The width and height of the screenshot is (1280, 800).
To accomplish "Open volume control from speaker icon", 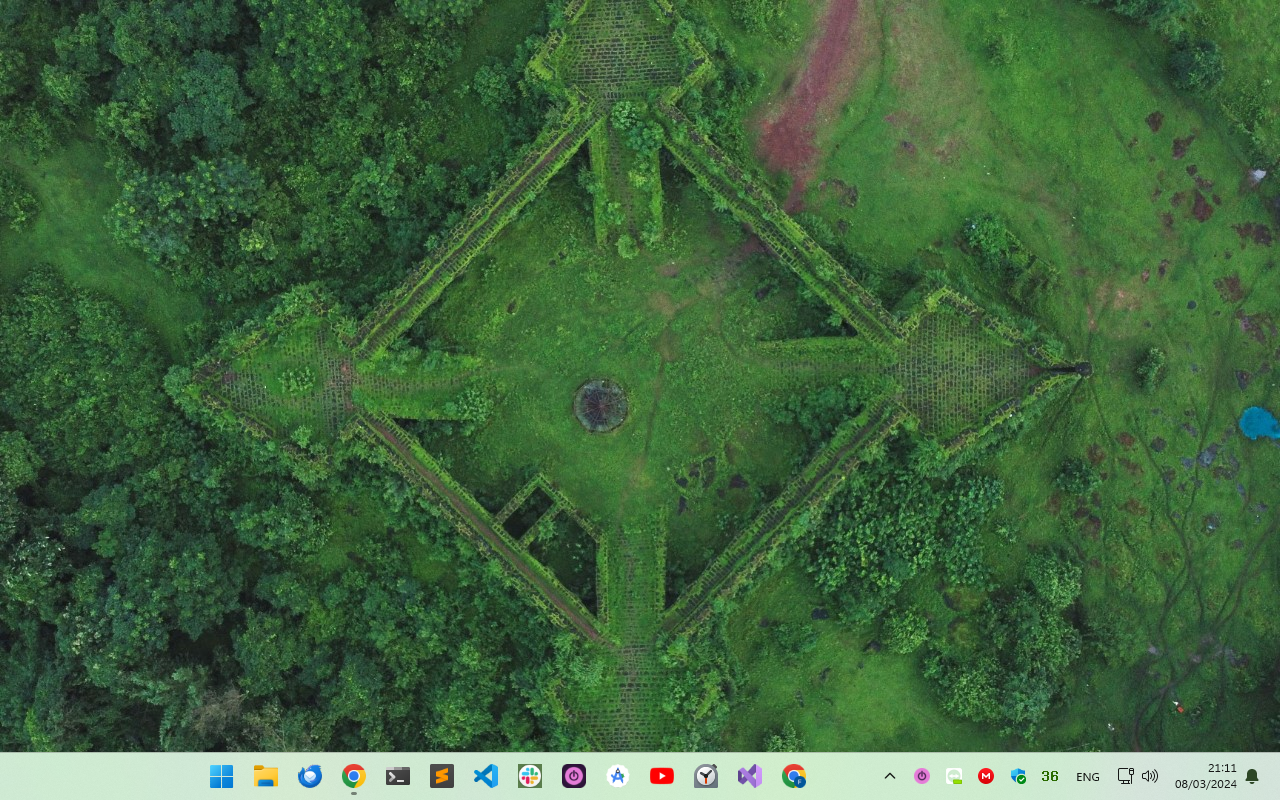I will click(1150, 776).
